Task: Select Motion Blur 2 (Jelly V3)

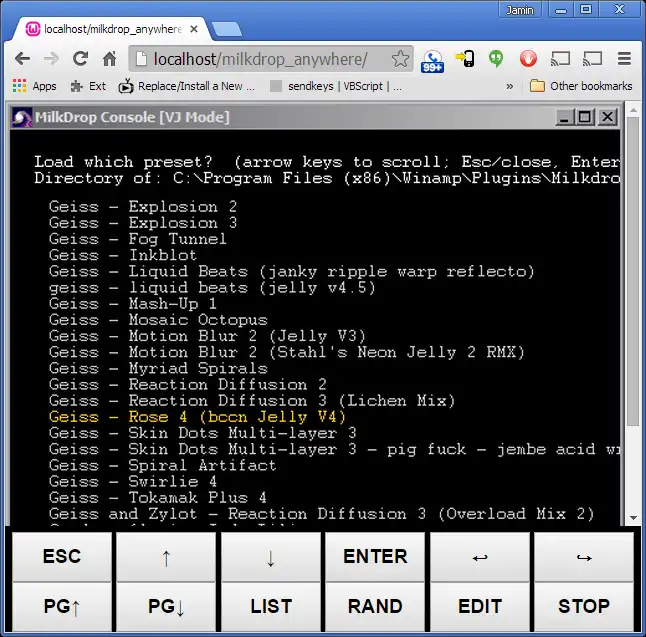Action: [x=207, y=336]
